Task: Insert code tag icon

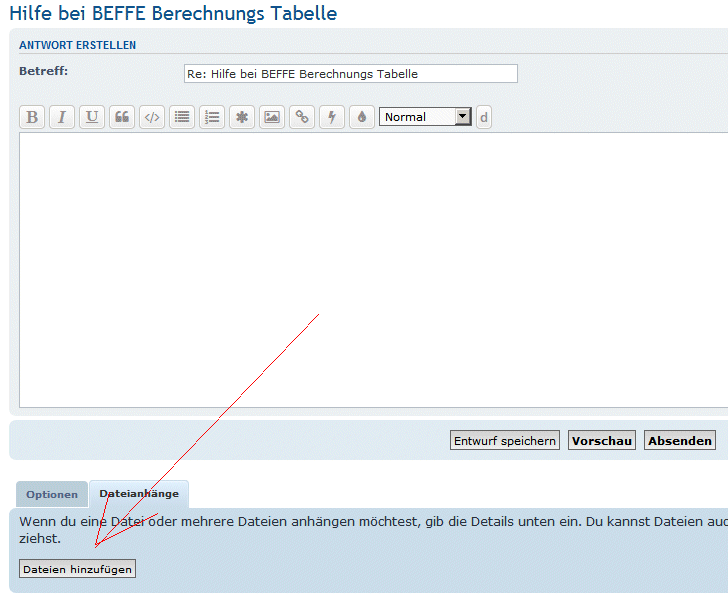Action: point(152,117)
